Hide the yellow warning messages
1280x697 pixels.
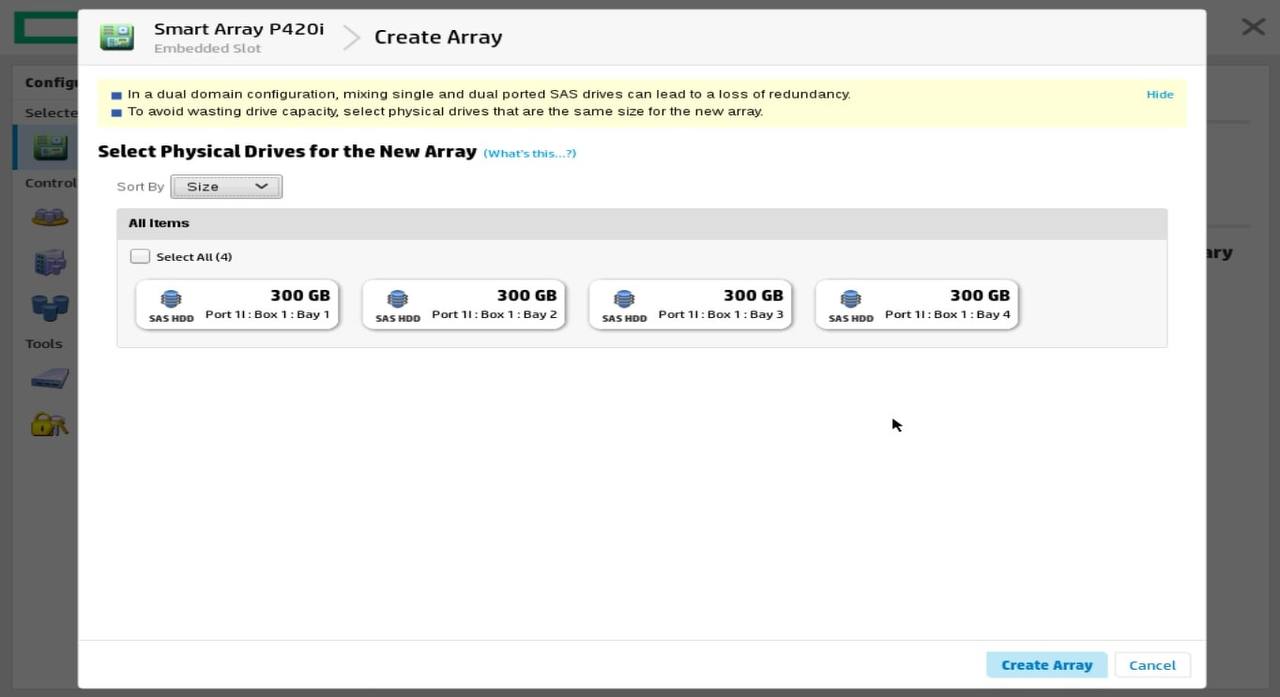(x=1159, y=94)
